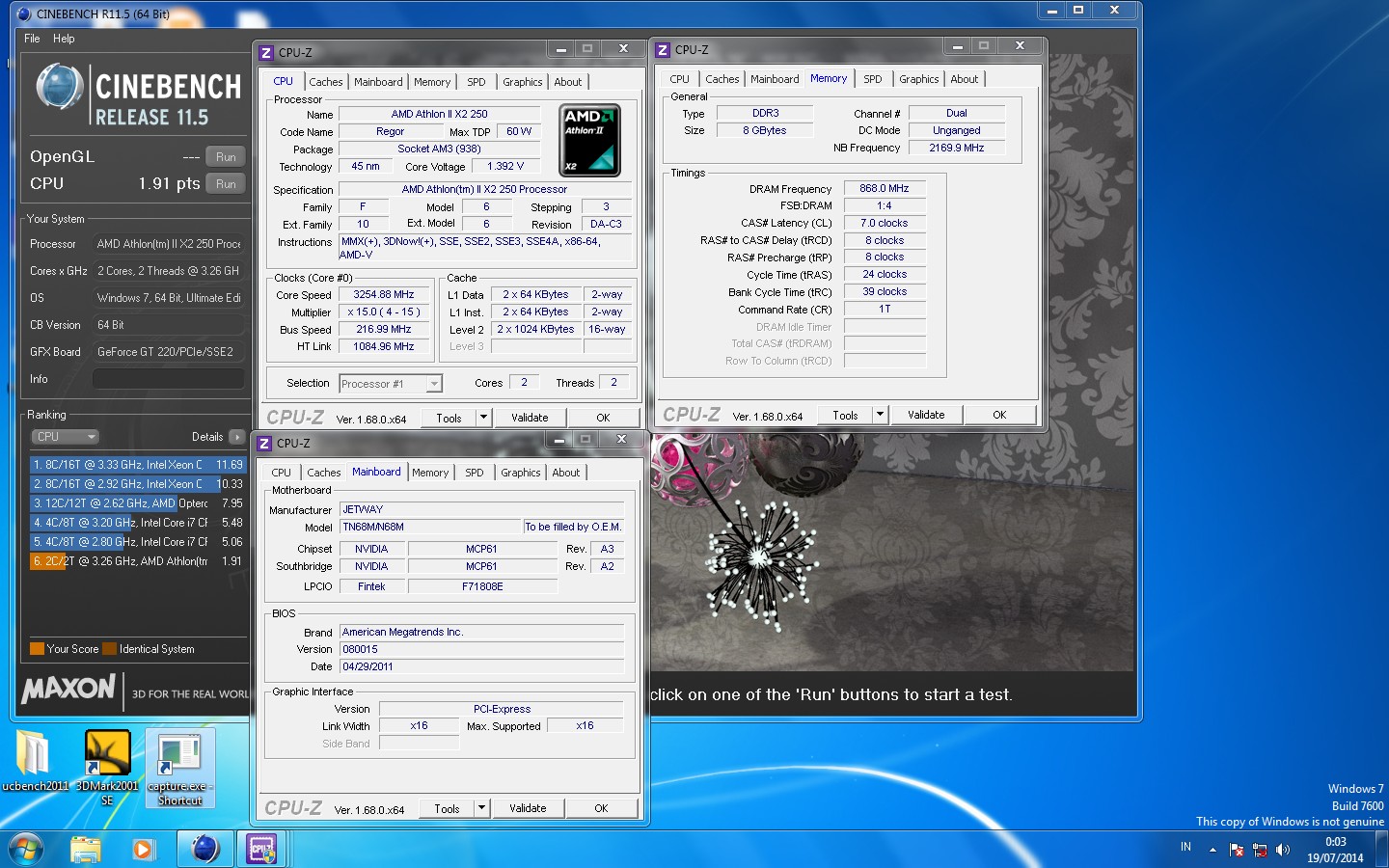Select 3DMark2001 SE desktop shortcut
The image size is (1389, 868).
coord(107,766)
